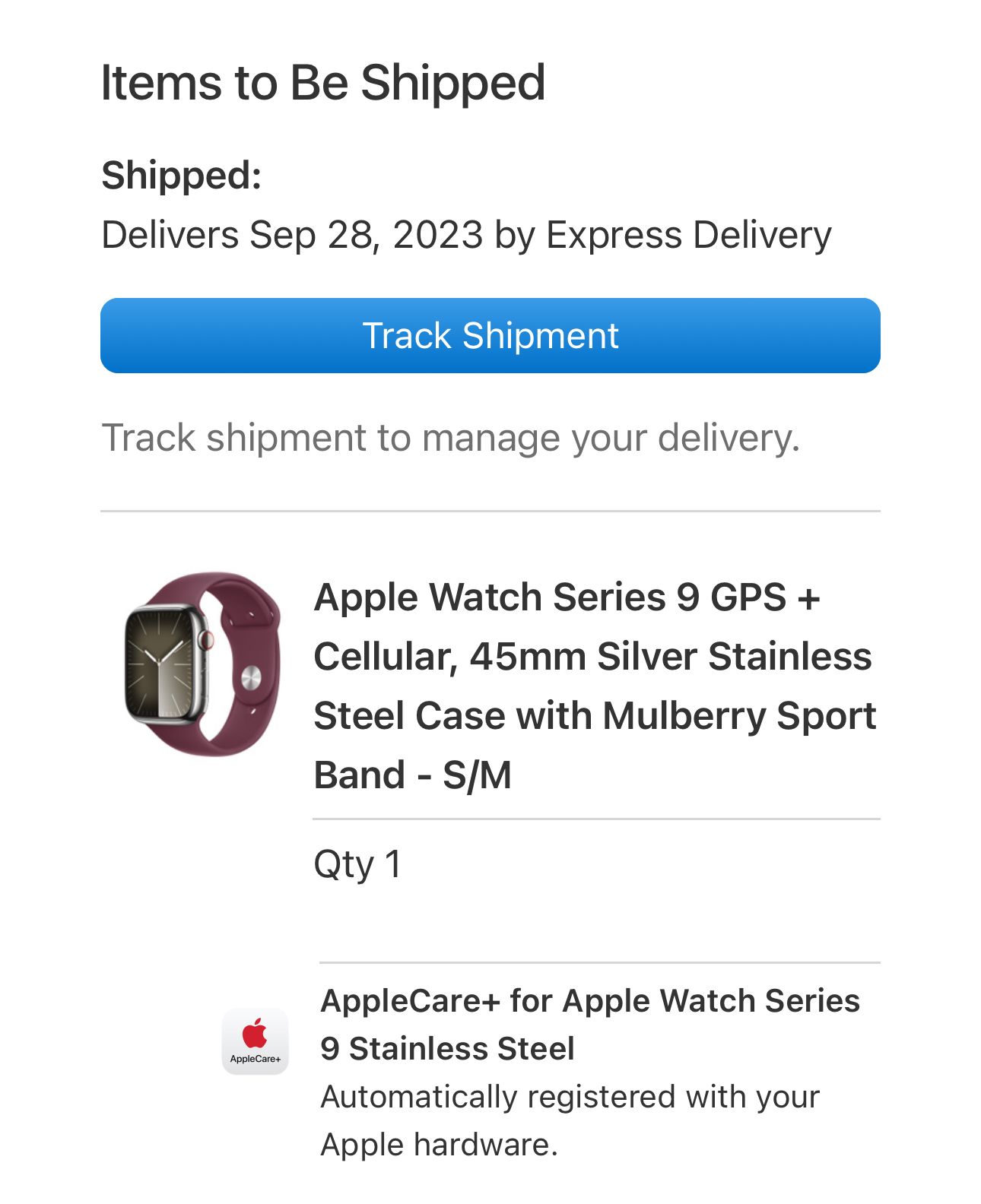Click the silver pin on the Mulberry band
Viewport: 981px width, 1204px height.
(250, 677)
